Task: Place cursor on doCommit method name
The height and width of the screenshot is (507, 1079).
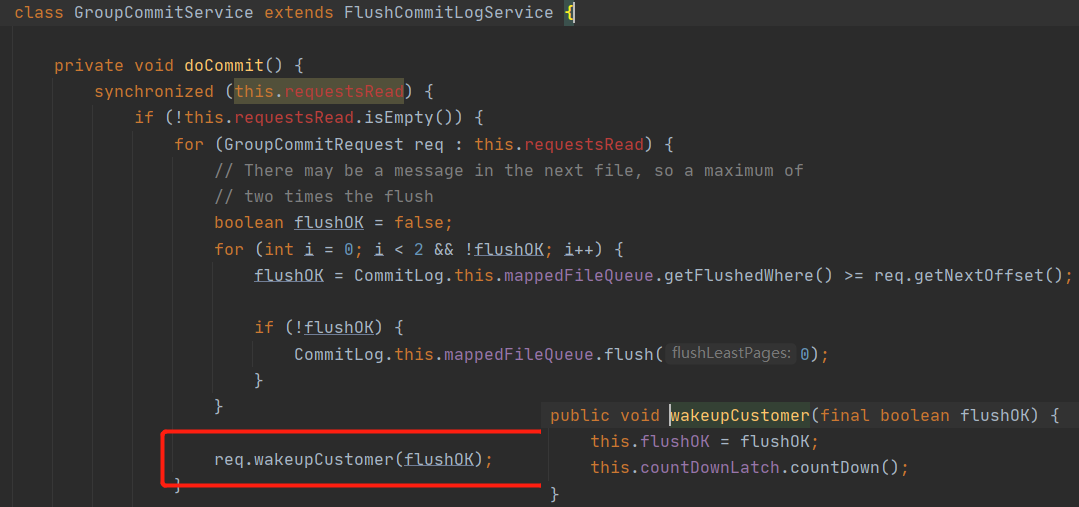Action: click(x=224, y=66)
